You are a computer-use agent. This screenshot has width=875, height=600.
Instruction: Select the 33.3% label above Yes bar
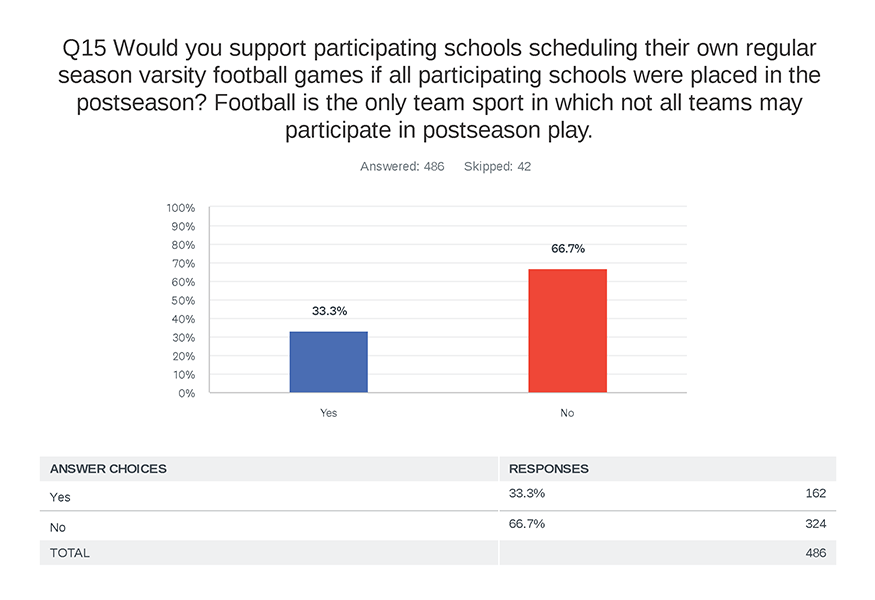pos(329,311)
